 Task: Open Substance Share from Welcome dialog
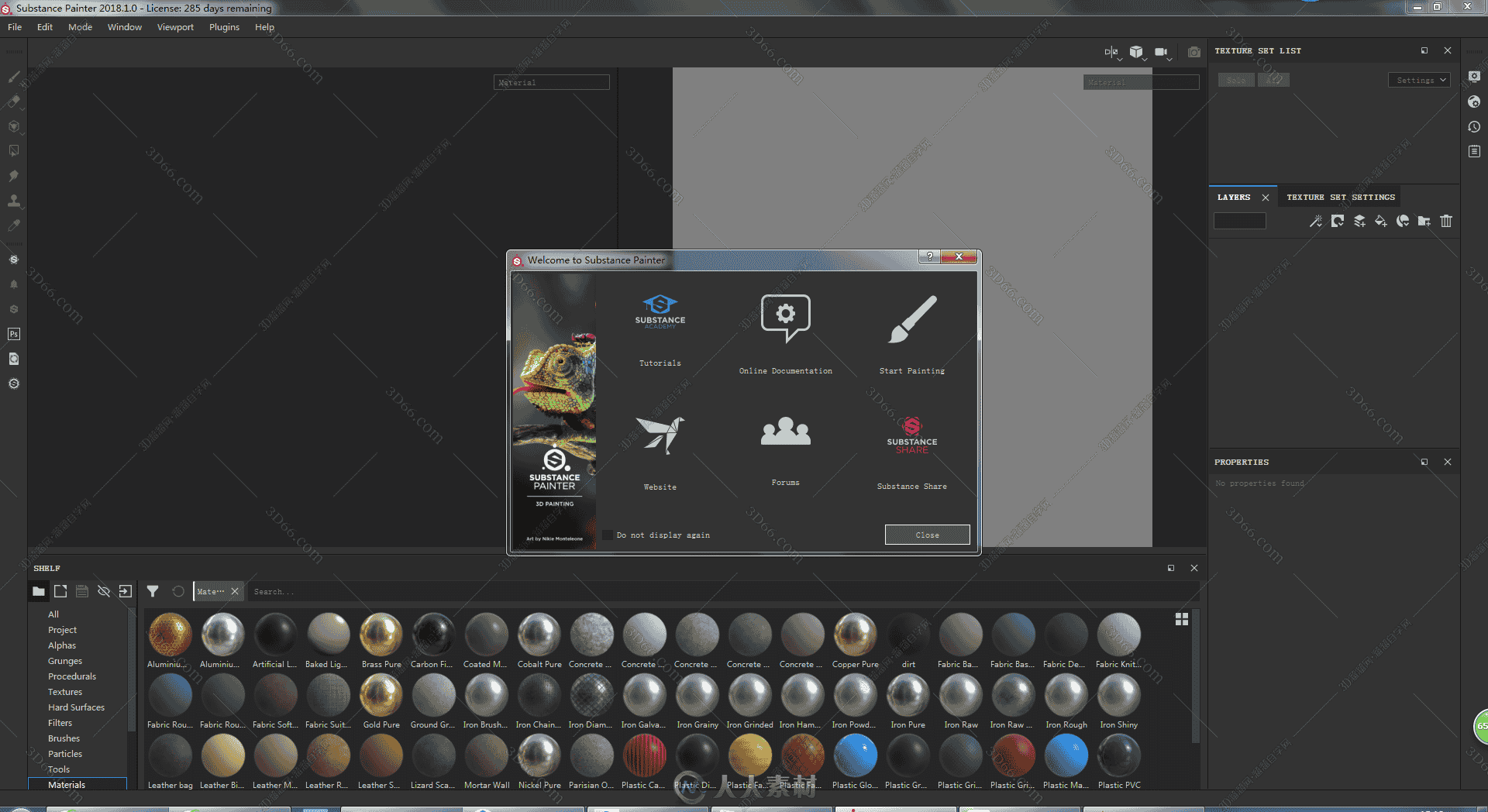912,453
